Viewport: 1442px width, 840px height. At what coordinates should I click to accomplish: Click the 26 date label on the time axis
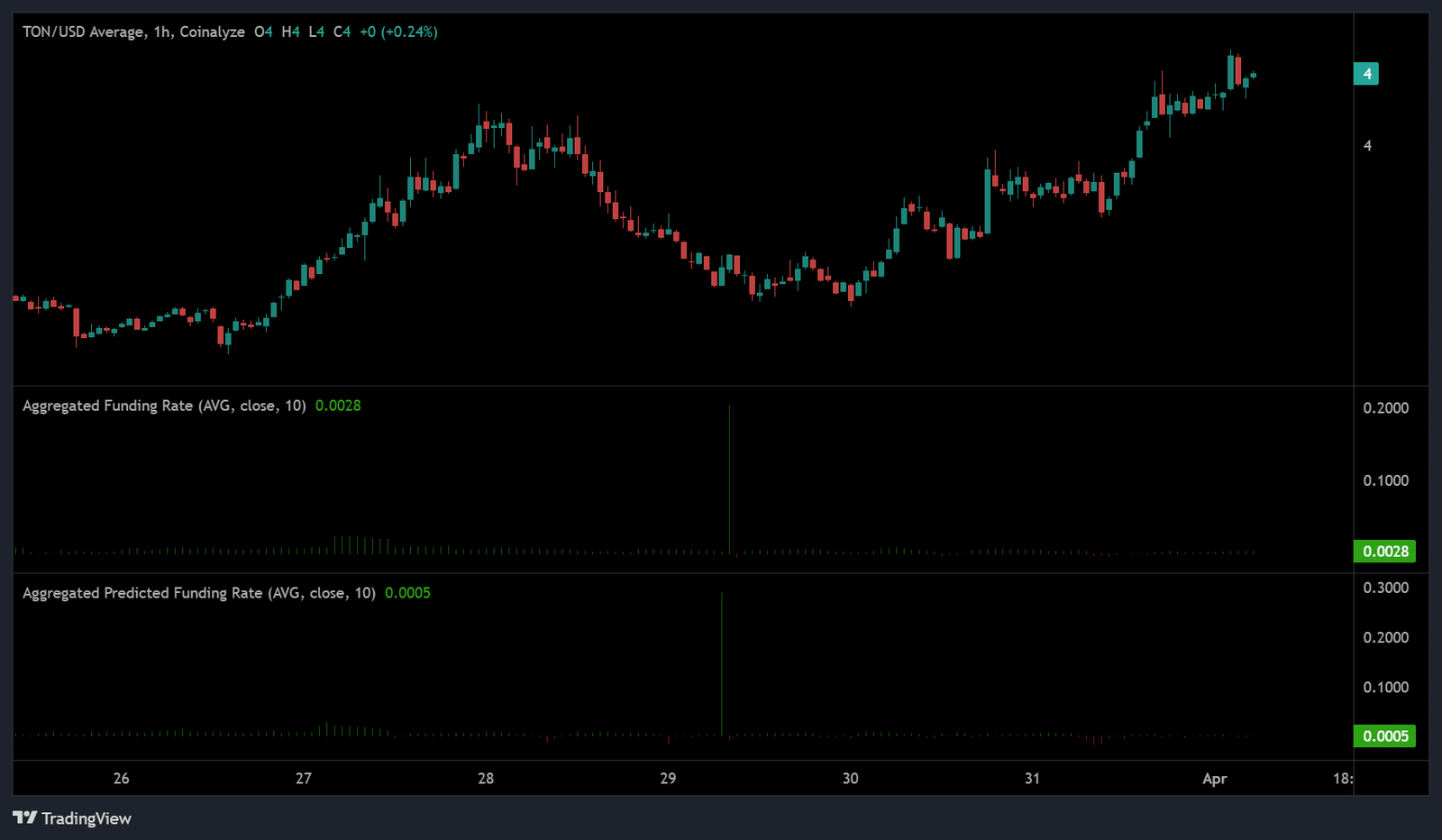click(x=121, y=779)
